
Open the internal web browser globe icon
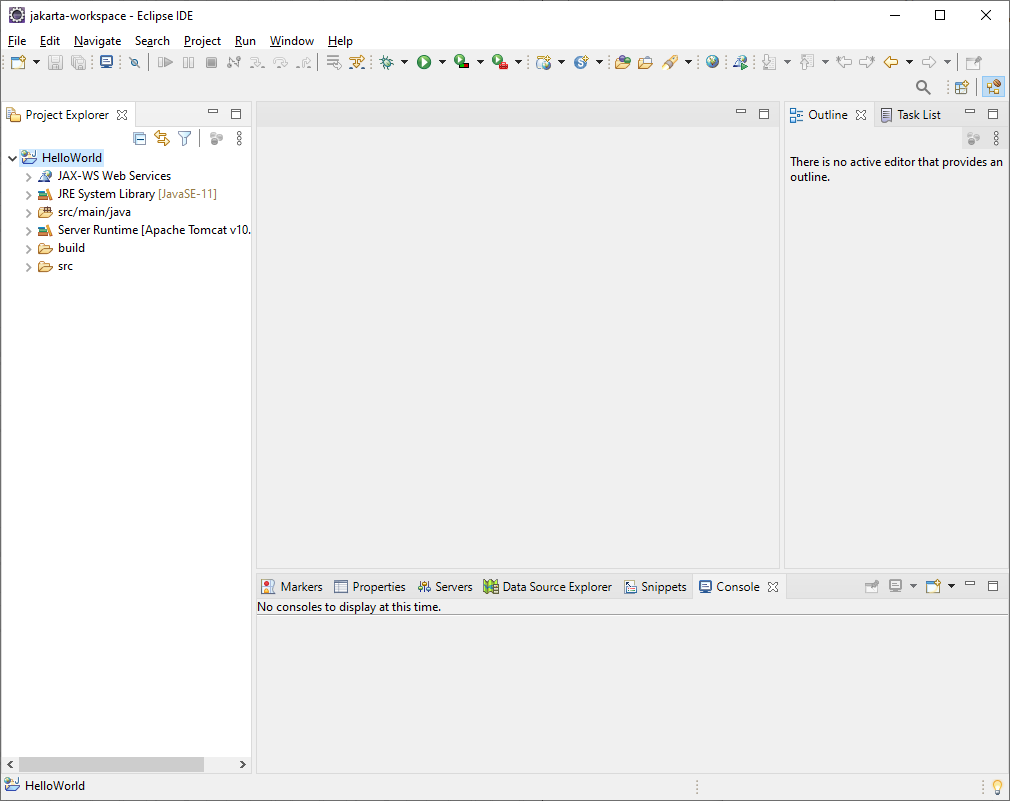click(x=713, y=62)
